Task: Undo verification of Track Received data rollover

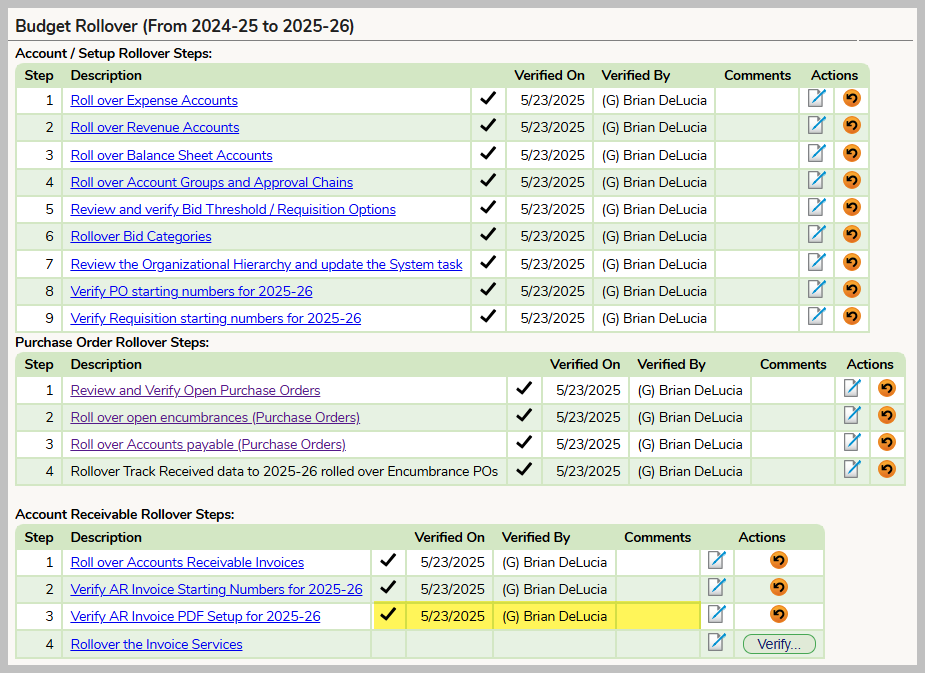Action: (887, 470)
